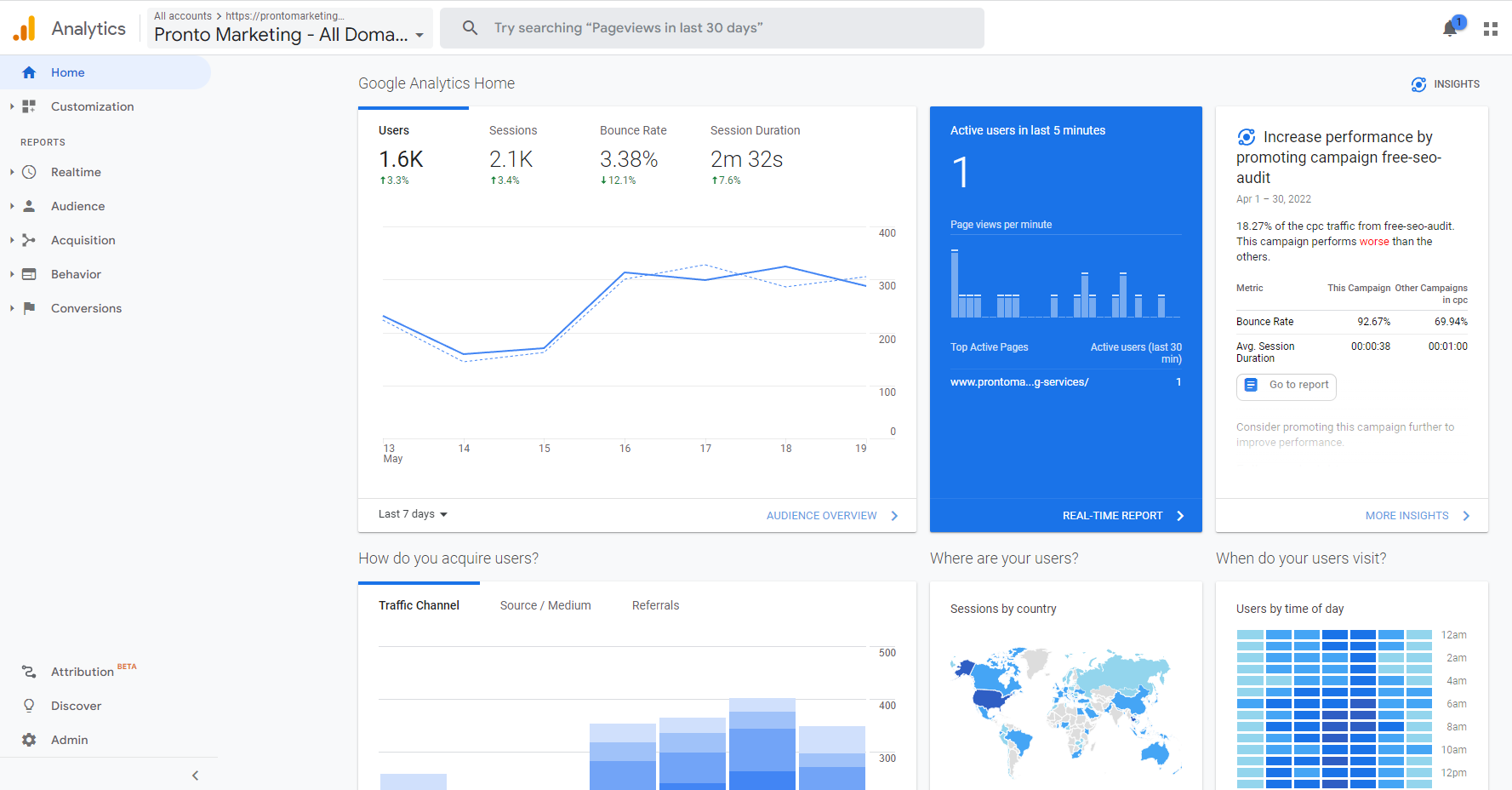The image size is (1512, 790).
Task: Click the search magnifier icon
Action: tap(470, 28)
